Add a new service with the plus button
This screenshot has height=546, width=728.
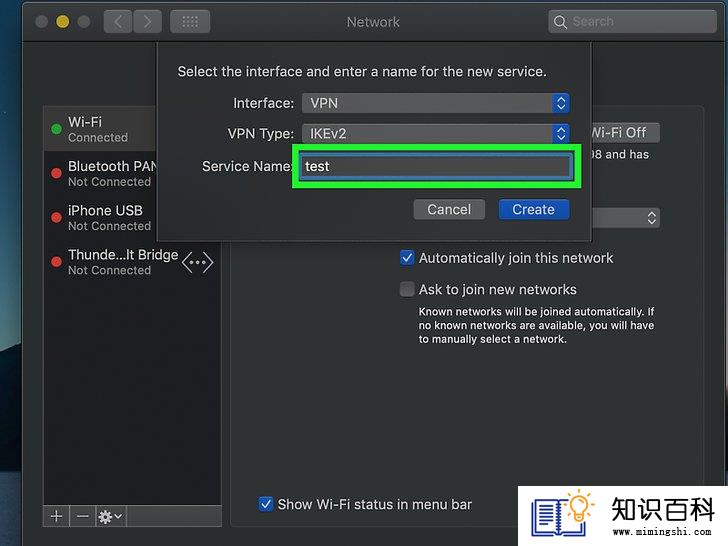tap(56, 516)
